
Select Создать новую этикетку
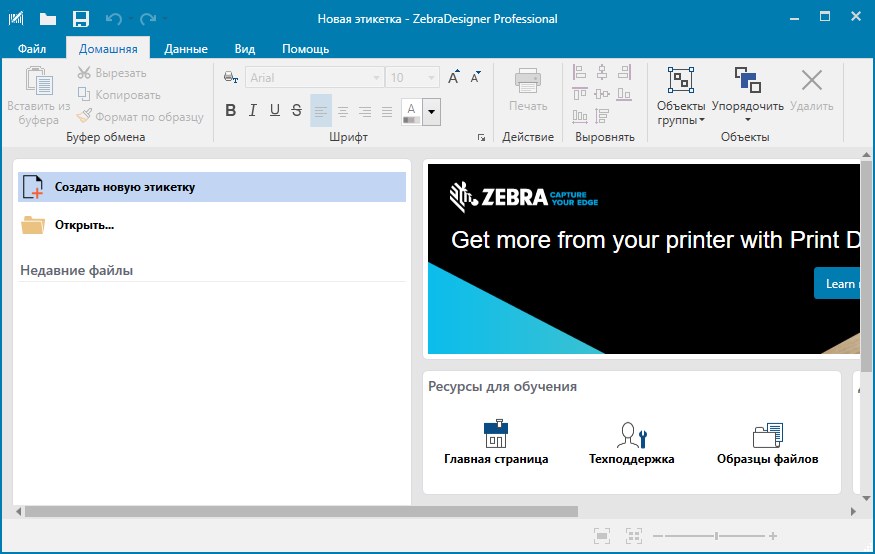212,187
